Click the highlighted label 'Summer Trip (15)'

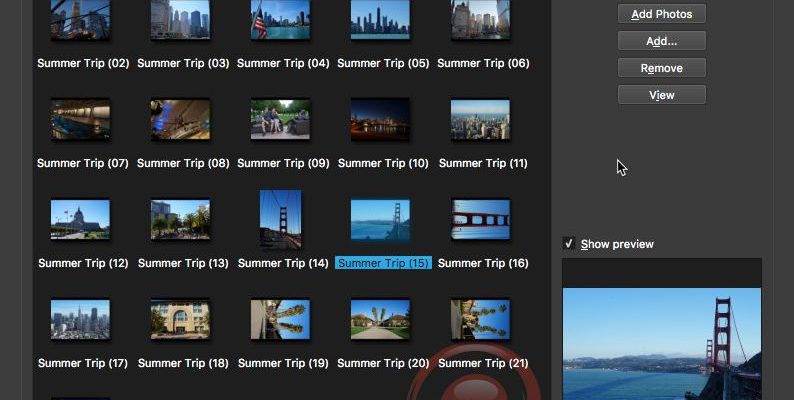point(383,263)
